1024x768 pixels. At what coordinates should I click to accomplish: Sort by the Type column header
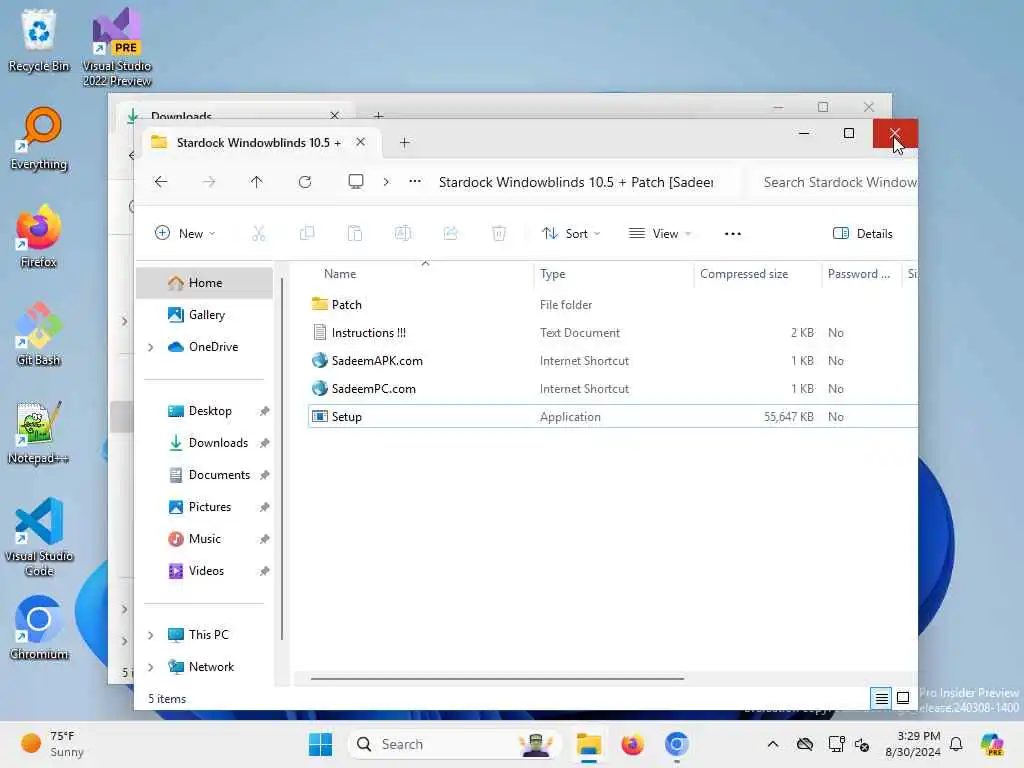613,274
